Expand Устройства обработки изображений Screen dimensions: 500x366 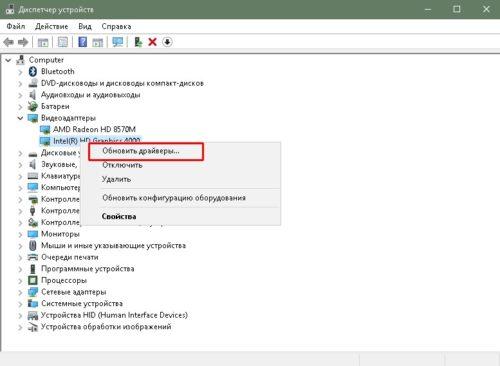[x=20, y=327]
